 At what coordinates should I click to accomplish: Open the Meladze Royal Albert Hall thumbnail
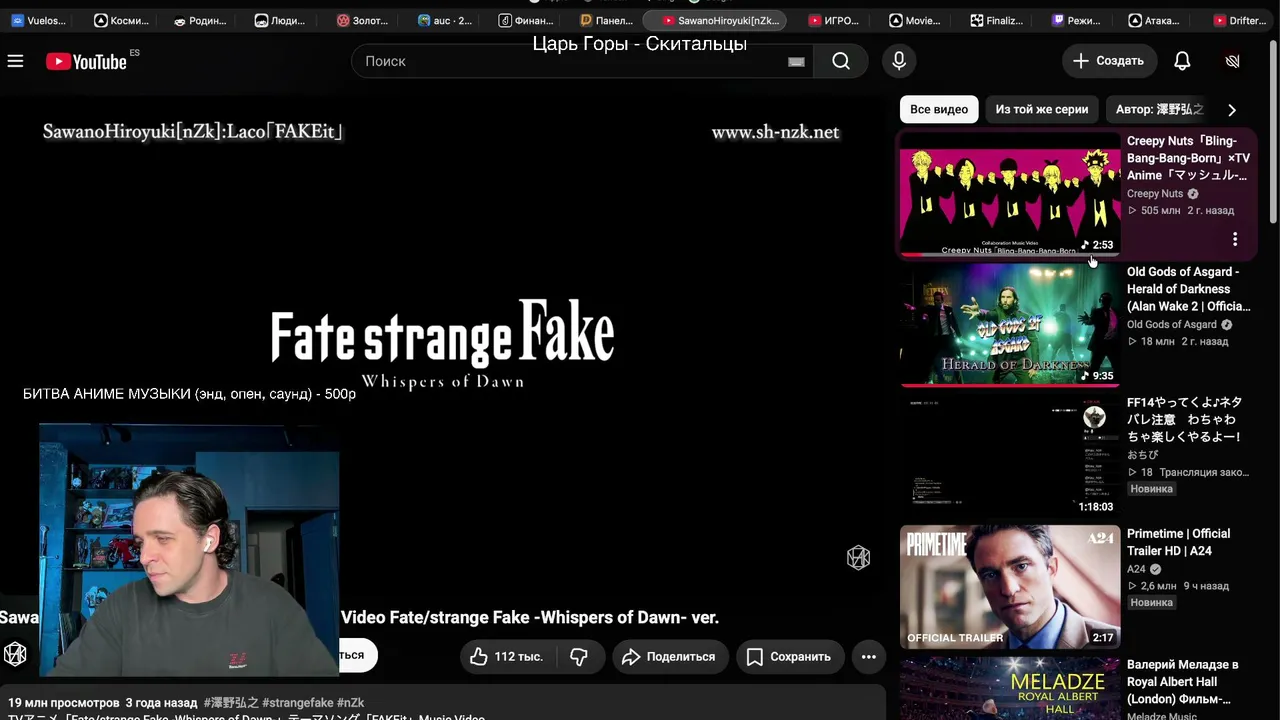(x=1010, y=688)
